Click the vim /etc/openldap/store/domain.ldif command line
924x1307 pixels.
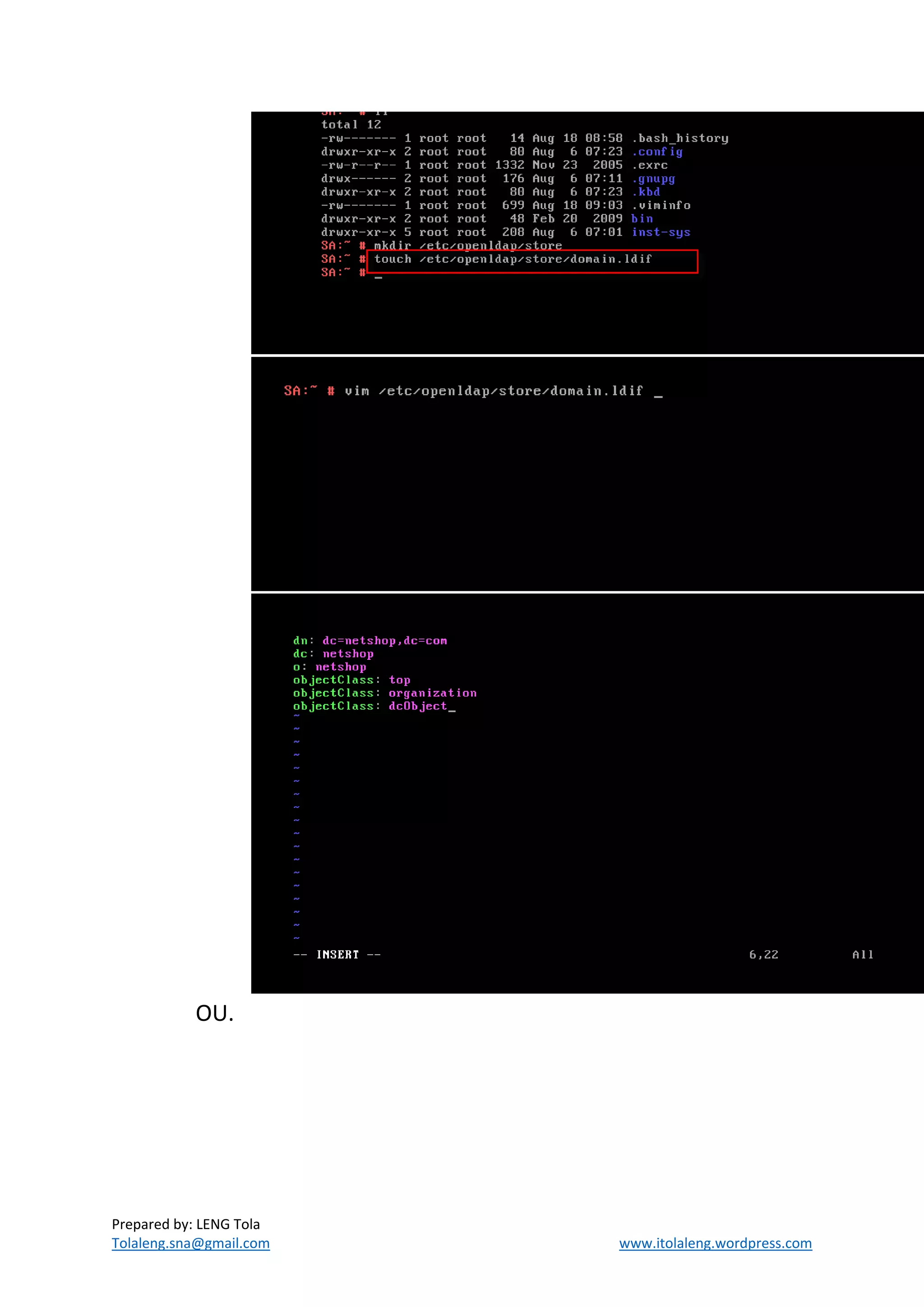tap(493, 391)
